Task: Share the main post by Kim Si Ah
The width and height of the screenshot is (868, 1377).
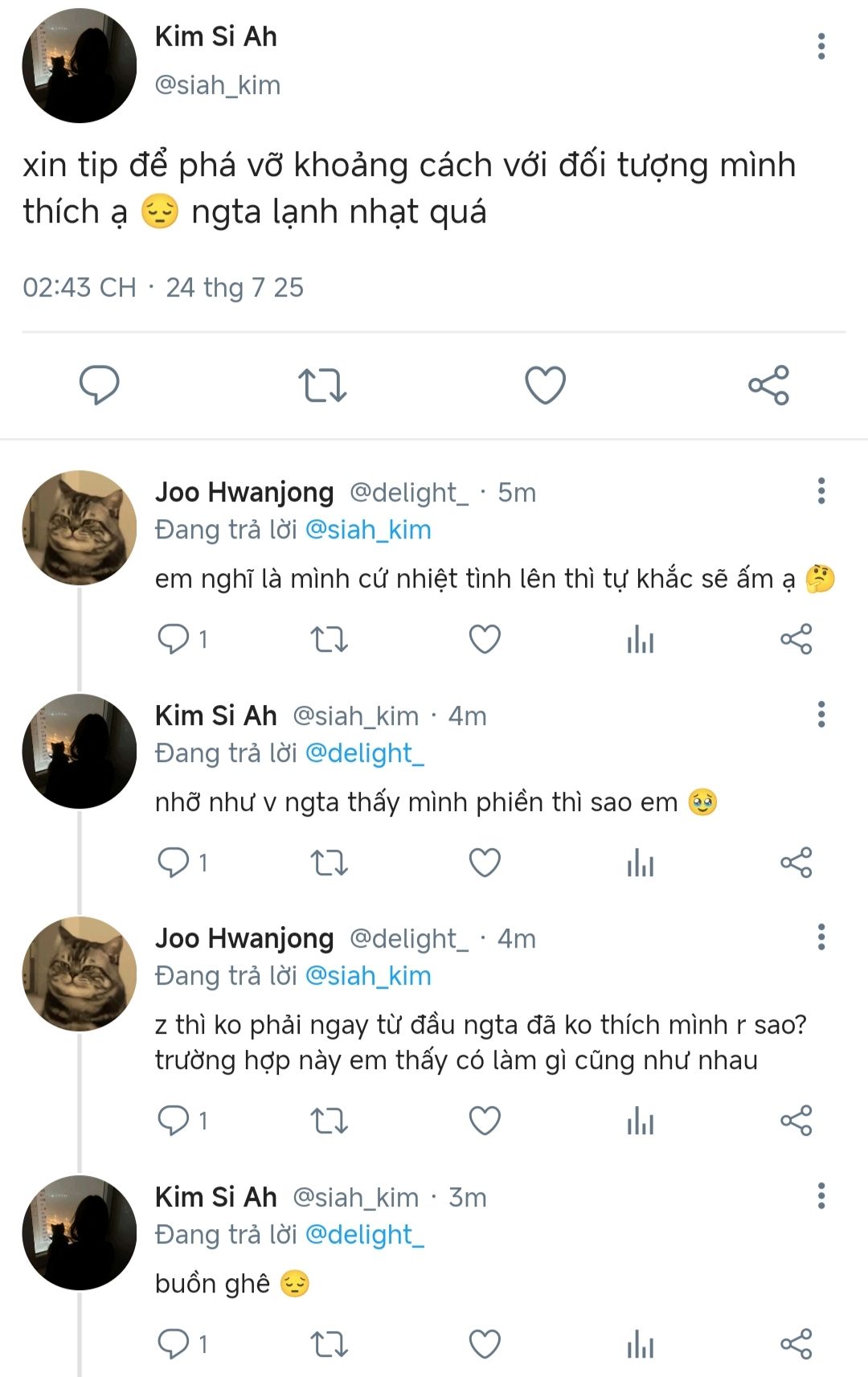Action: pos(769,385)
